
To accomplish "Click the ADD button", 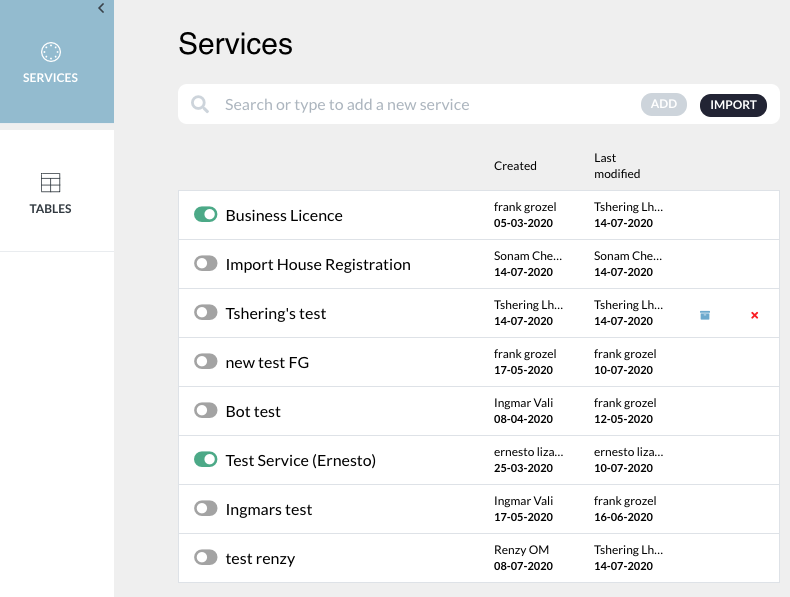I will point(664,104).
